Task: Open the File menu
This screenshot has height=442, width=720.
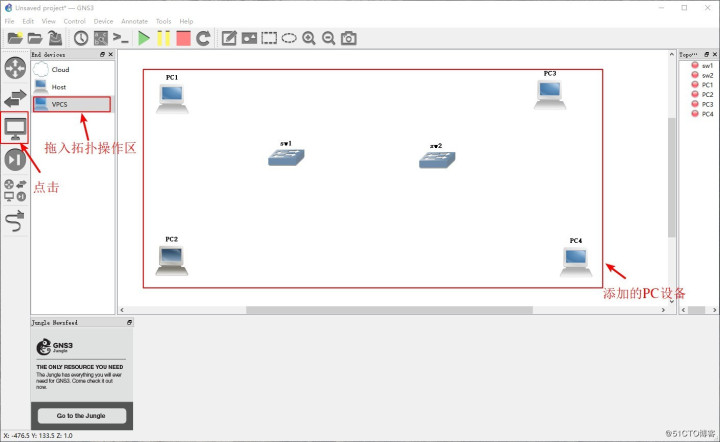Action: click(x=9, y=21)
